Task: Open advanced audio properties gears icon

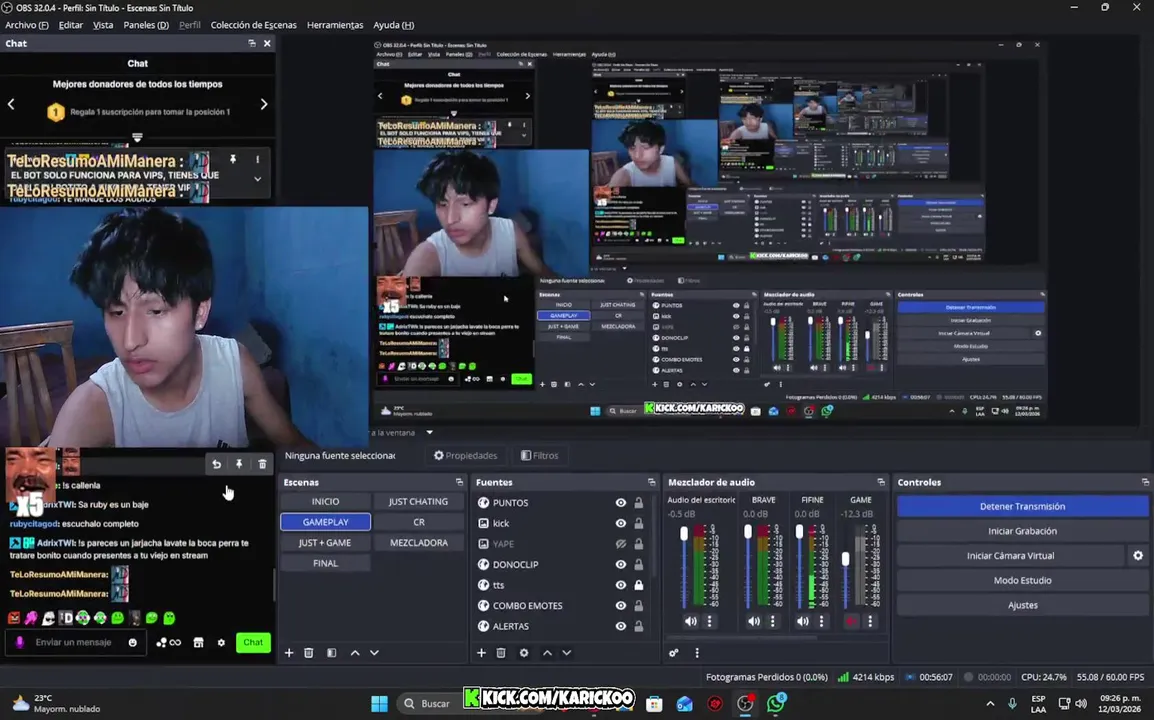Action: [x=673, y=653]
